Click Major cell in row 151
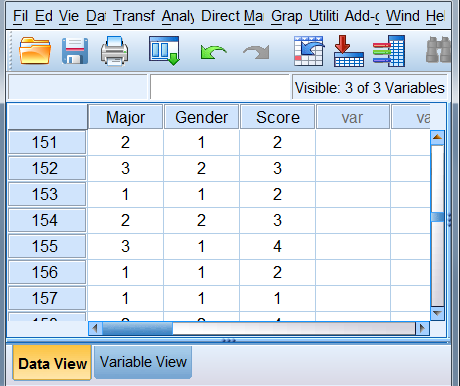Screen dimensions: 460x386 coord(125,142)
